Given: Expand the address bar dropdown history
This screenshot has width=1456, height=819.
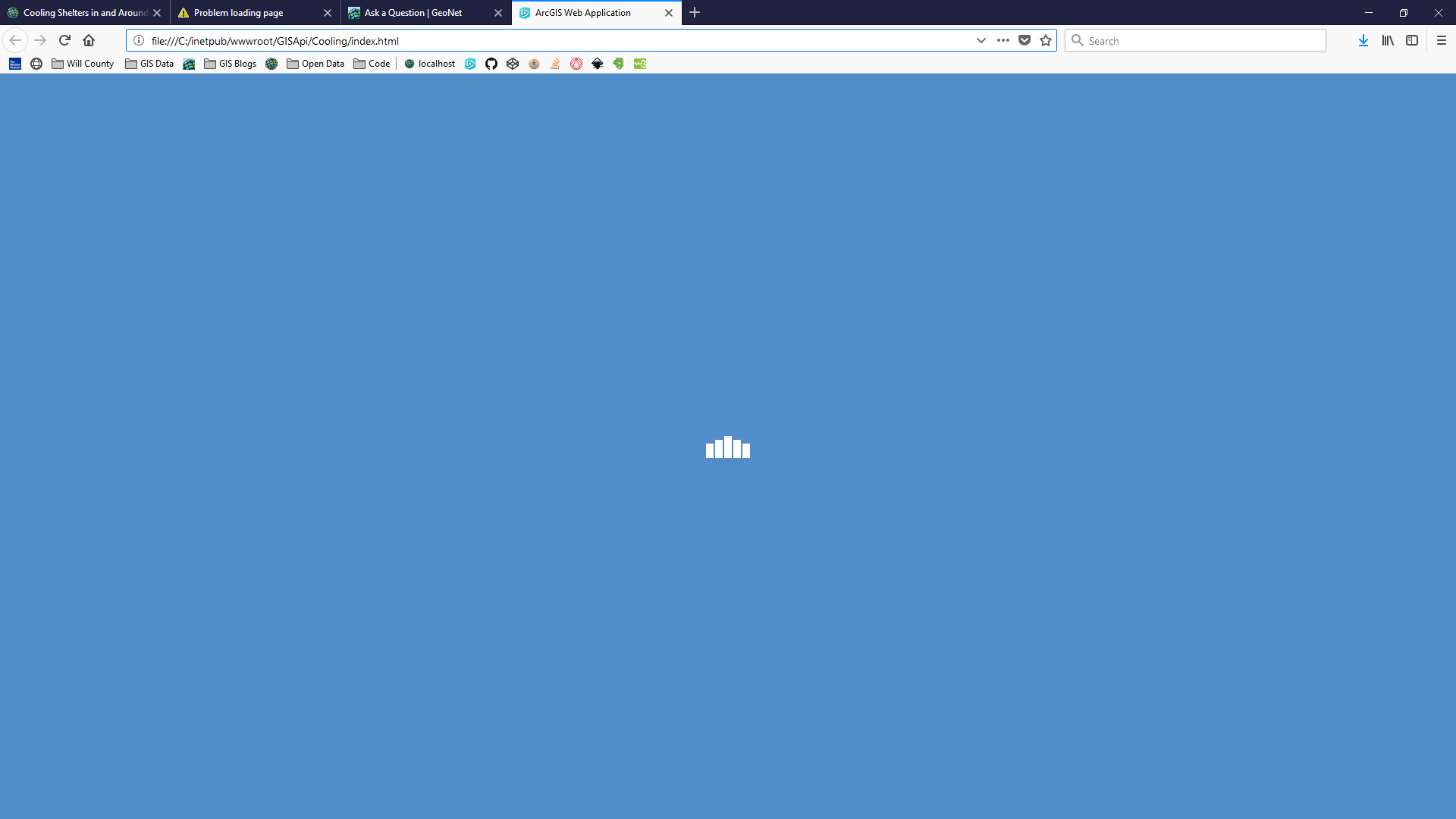Looking at the screenshot, I should pyautogui.click(x=981, y=41).
